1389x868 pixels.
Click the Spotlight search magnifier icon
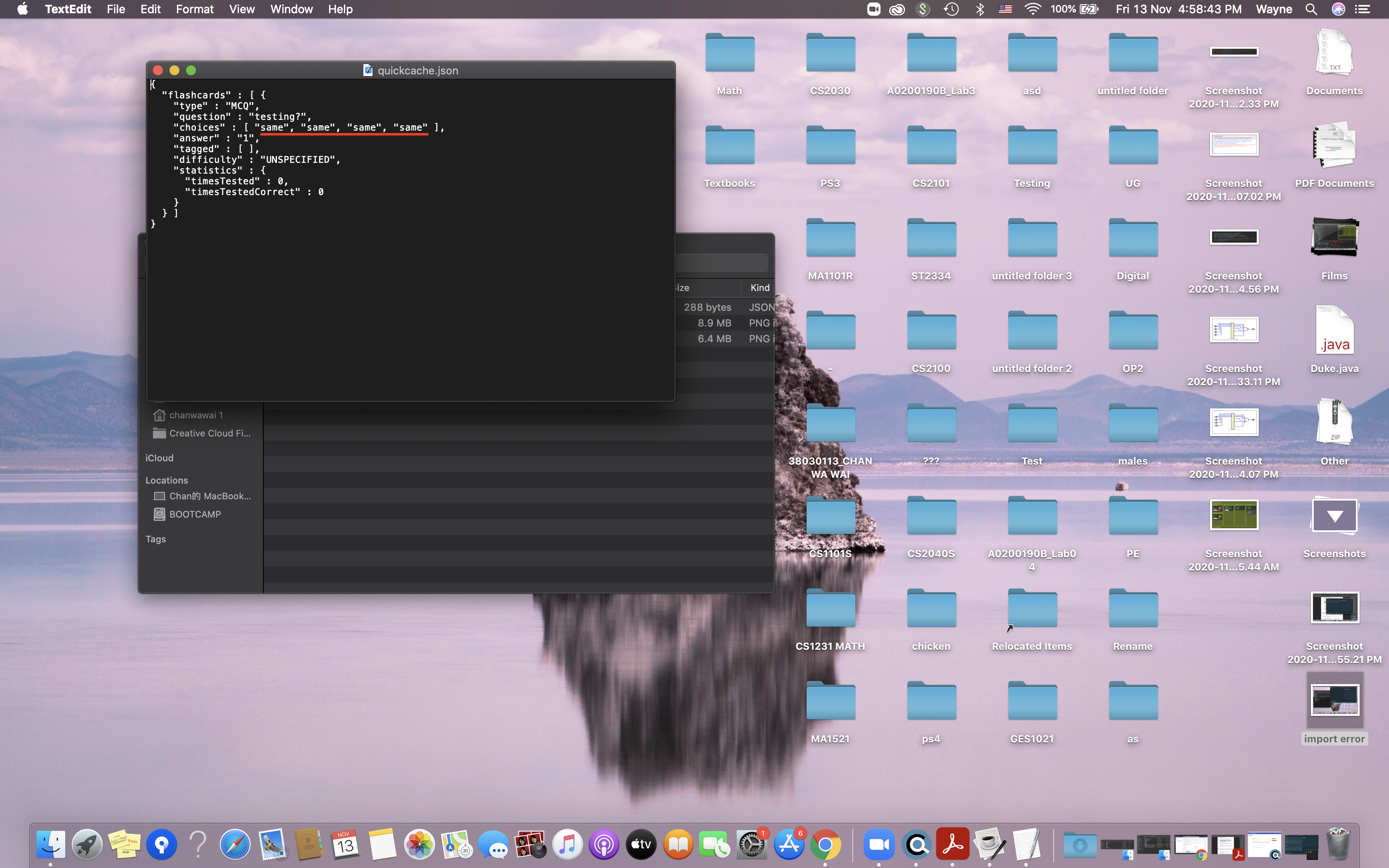pos(1311,9)
